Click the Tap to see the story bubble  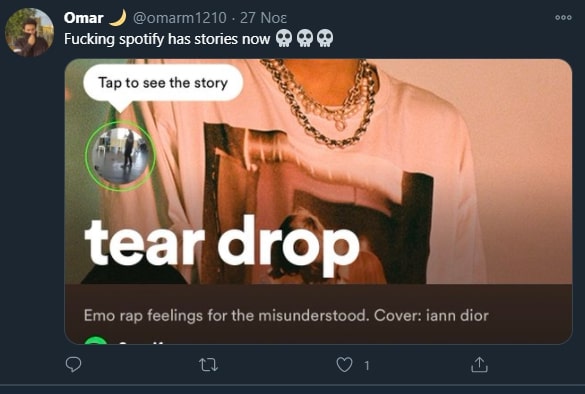tap(163, 83)
